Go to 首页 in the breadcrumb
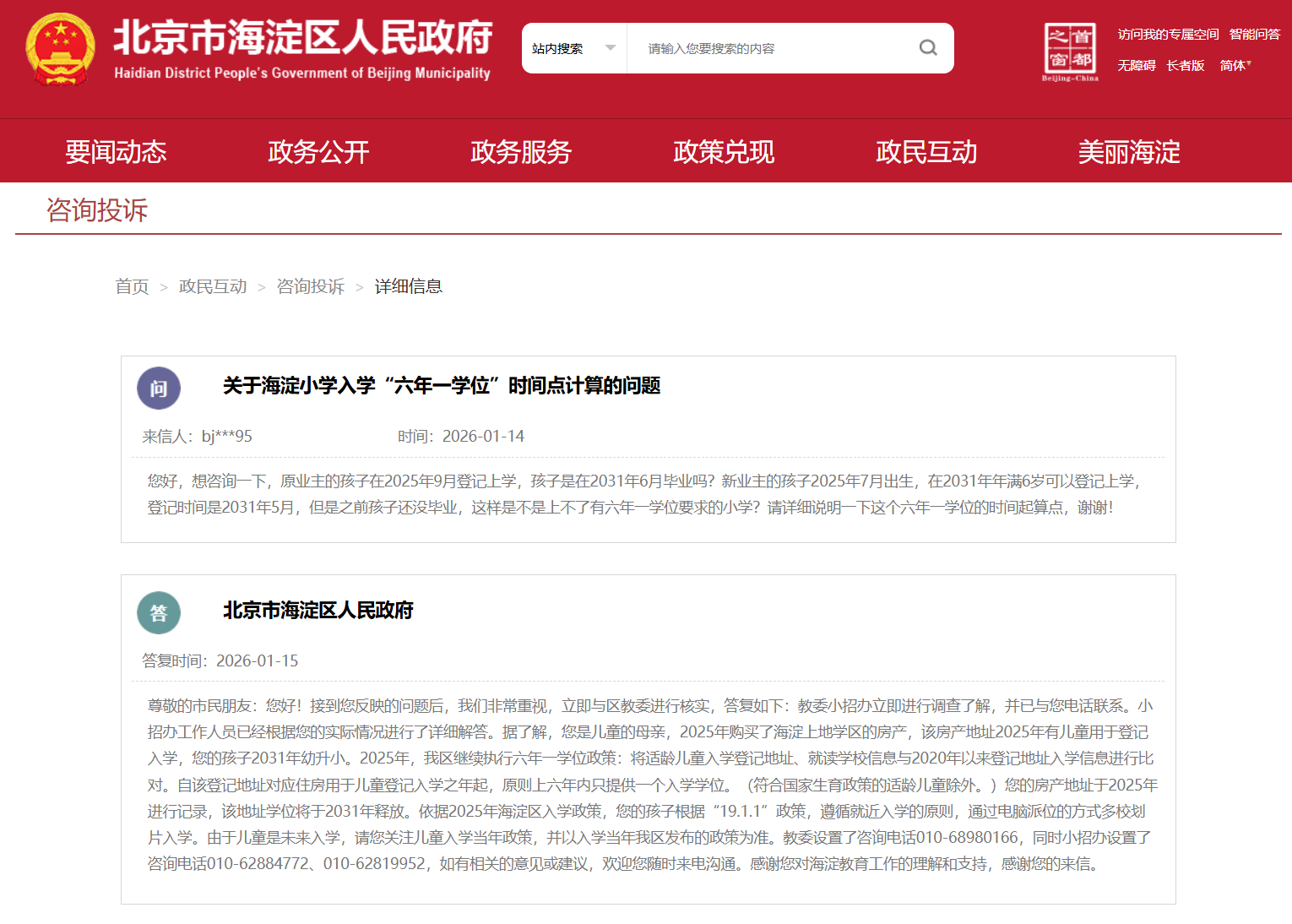Viewport: 1292px width, 924px height. click(x=132, y=286)
